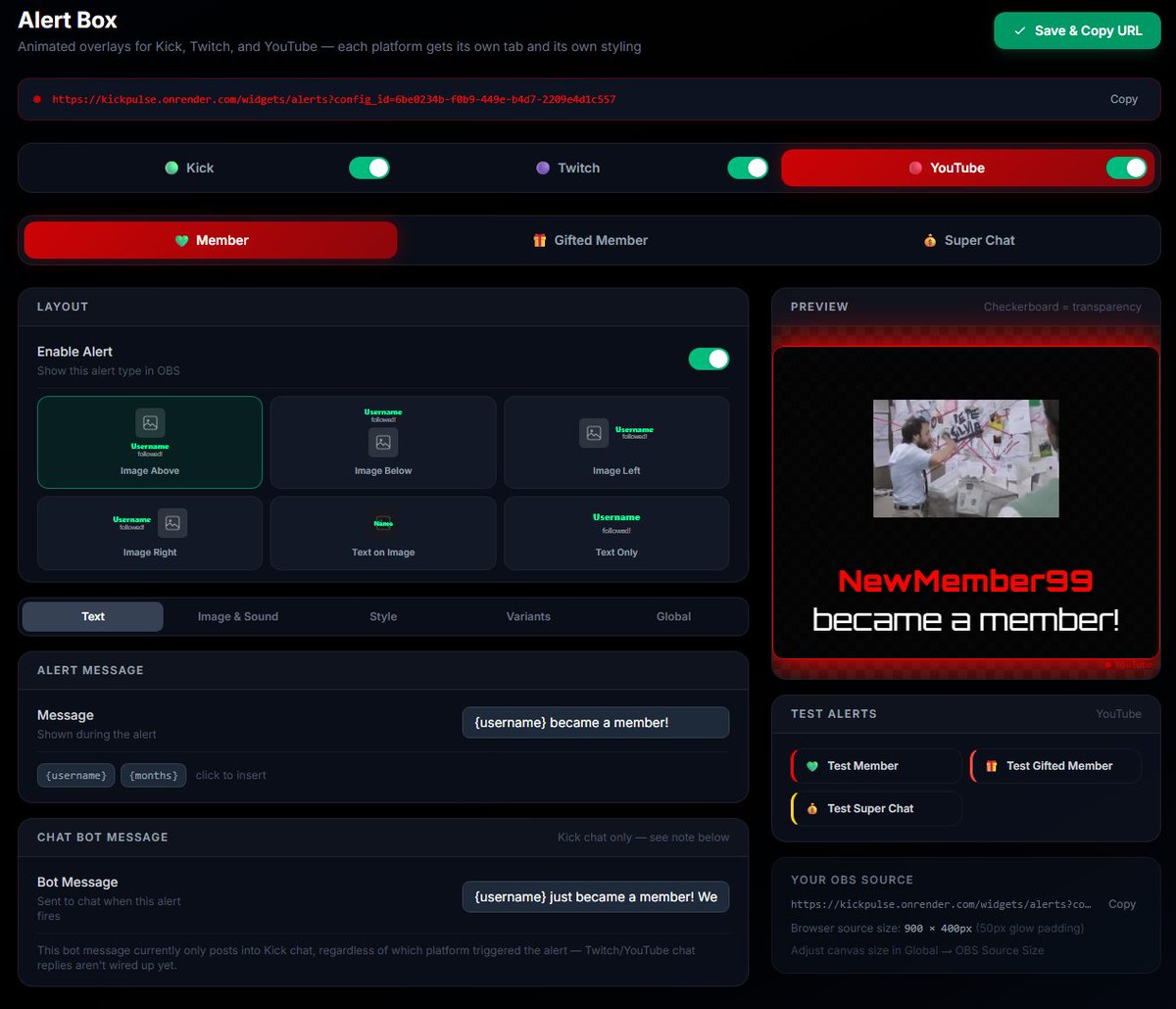Choose the Text Only layout
This screenshot has width=1176, height=1009.
pyautogui.click(x=616, y=533)
